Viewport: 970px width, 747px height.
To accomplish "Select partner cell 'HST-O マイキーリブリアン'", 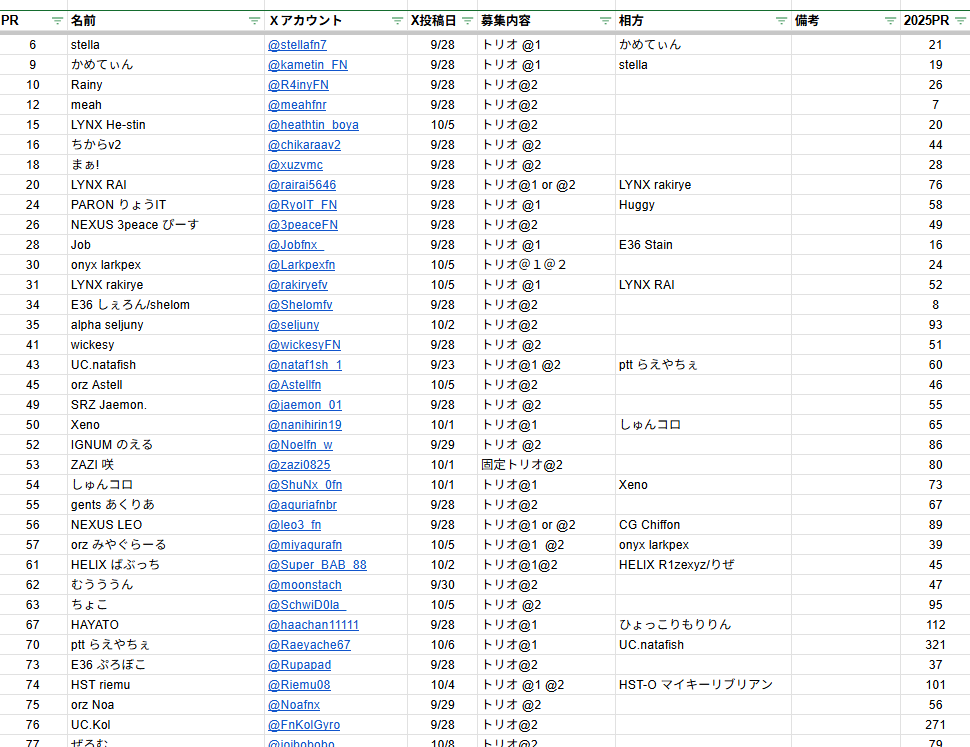I will coord(703,685).
